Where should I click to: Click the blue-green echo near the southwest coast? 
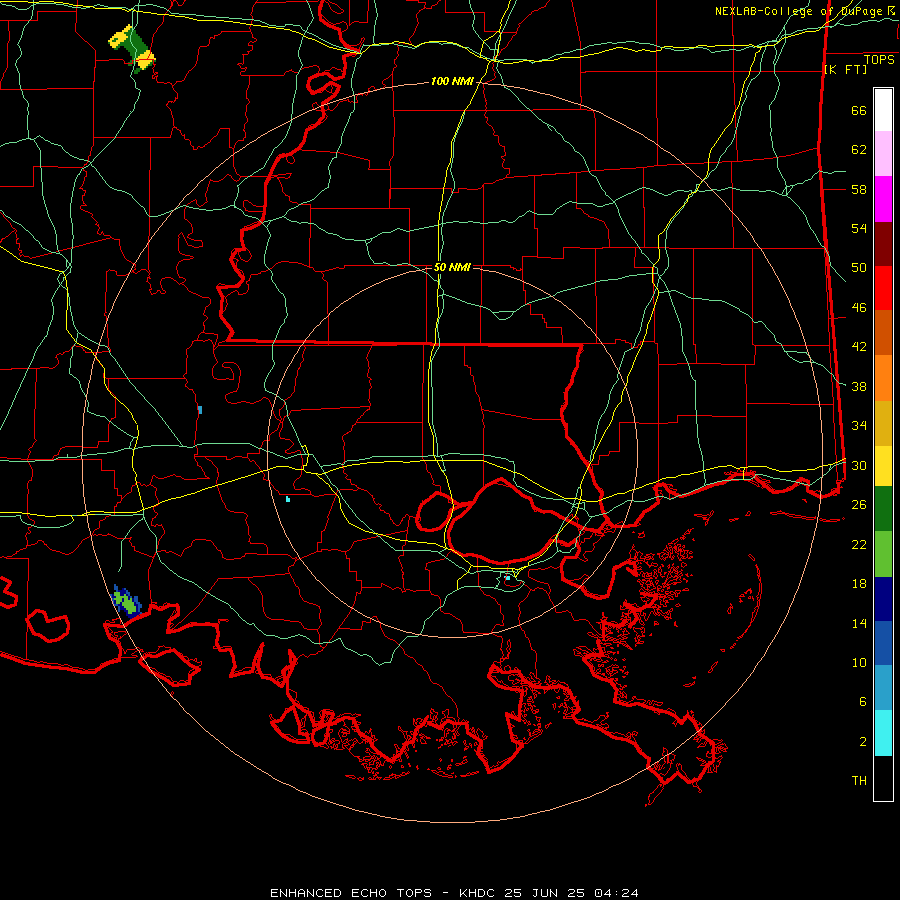click(x=127, y=600)
